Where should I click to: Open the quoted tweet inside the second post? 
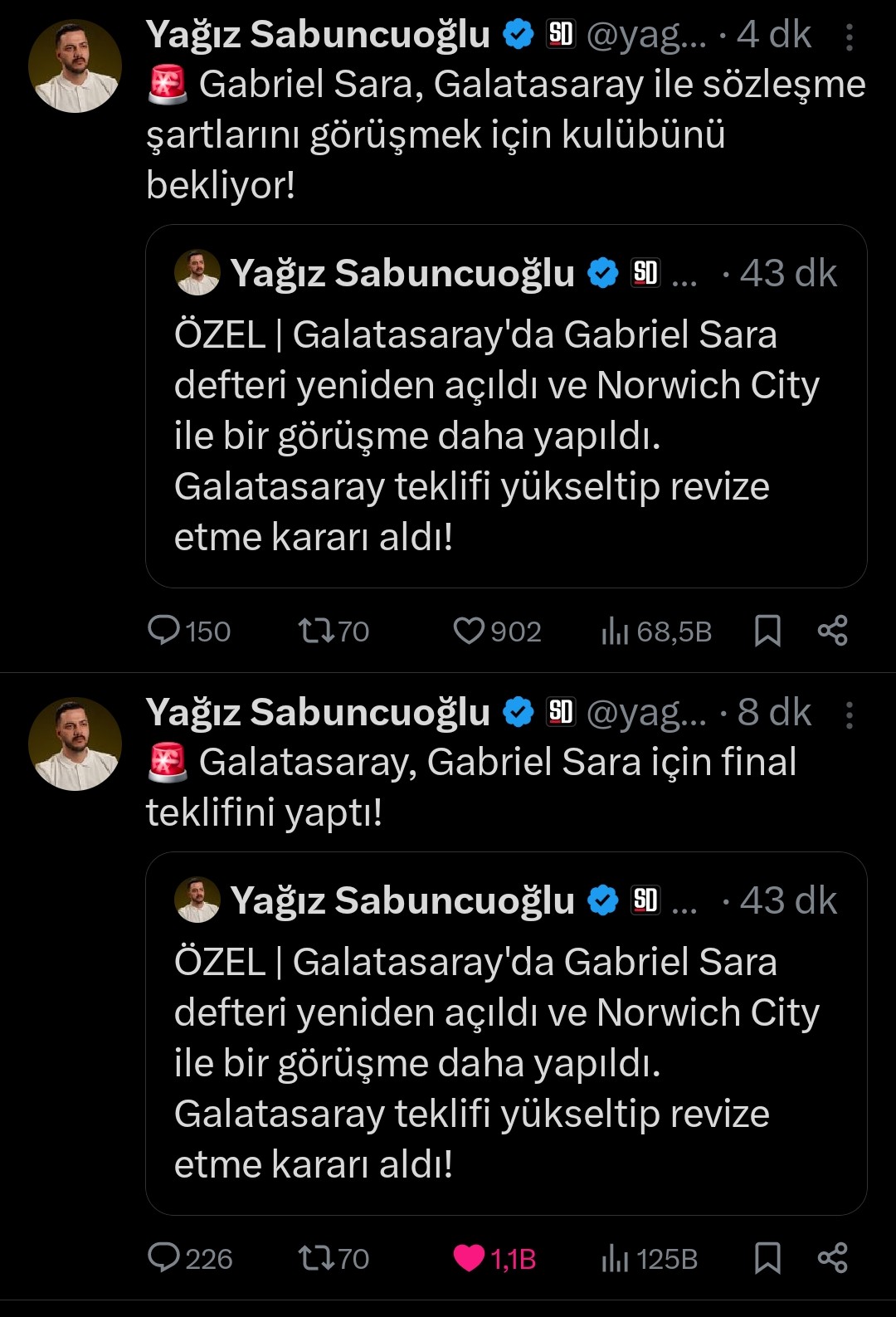coord(506,1063)
